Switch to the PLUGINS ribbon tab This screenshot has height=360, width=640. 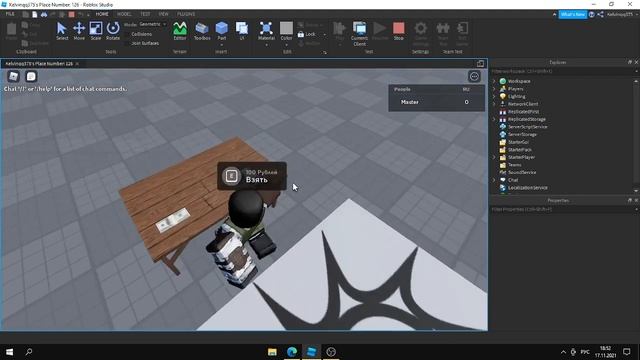186,14
